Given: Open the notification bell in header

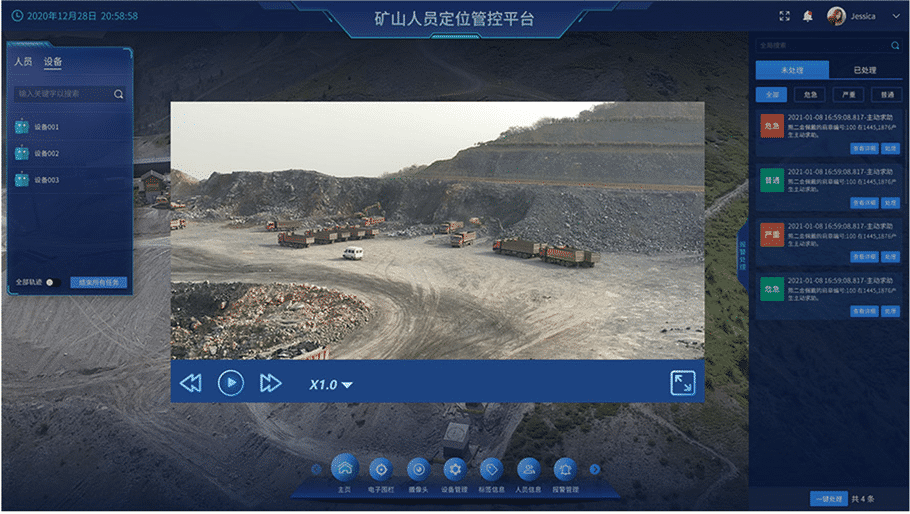Looking at the screenshot, I should pyautogui.click(x=807, y=16).
